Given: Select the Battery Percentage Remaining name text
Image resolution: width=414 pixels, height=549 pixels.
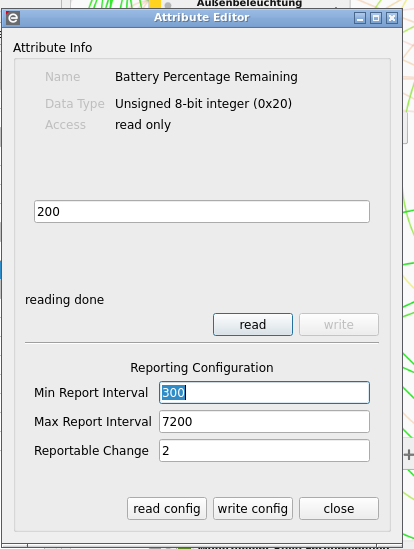Looking at the screenshot, I should pyautogui.click(x=206, y=77).
